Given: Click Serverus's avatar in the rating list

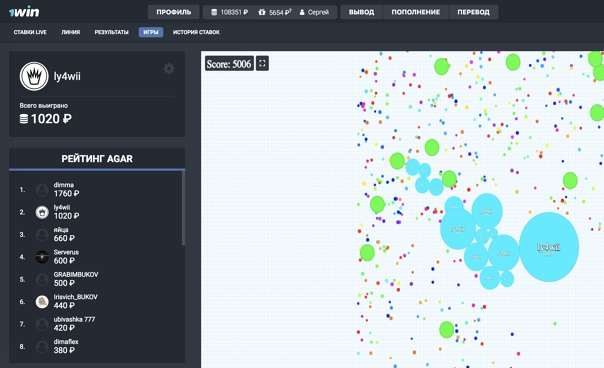Looking at the screenshot, I should pyautogui.click(x=42, y=257).
